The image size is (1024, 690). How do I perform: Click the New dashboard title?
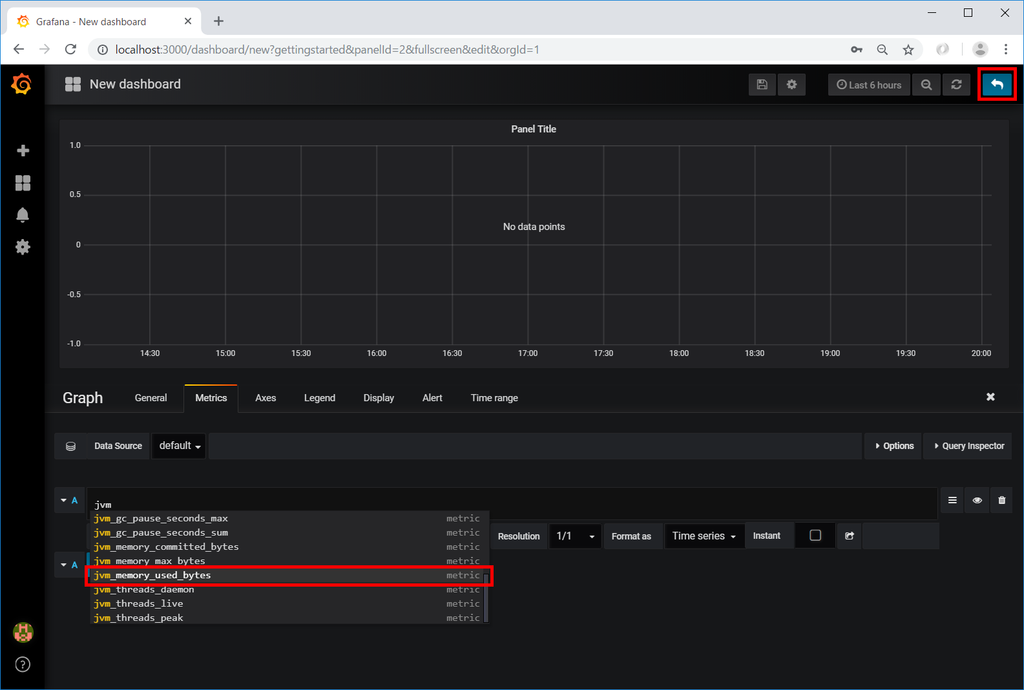point(135,84)
